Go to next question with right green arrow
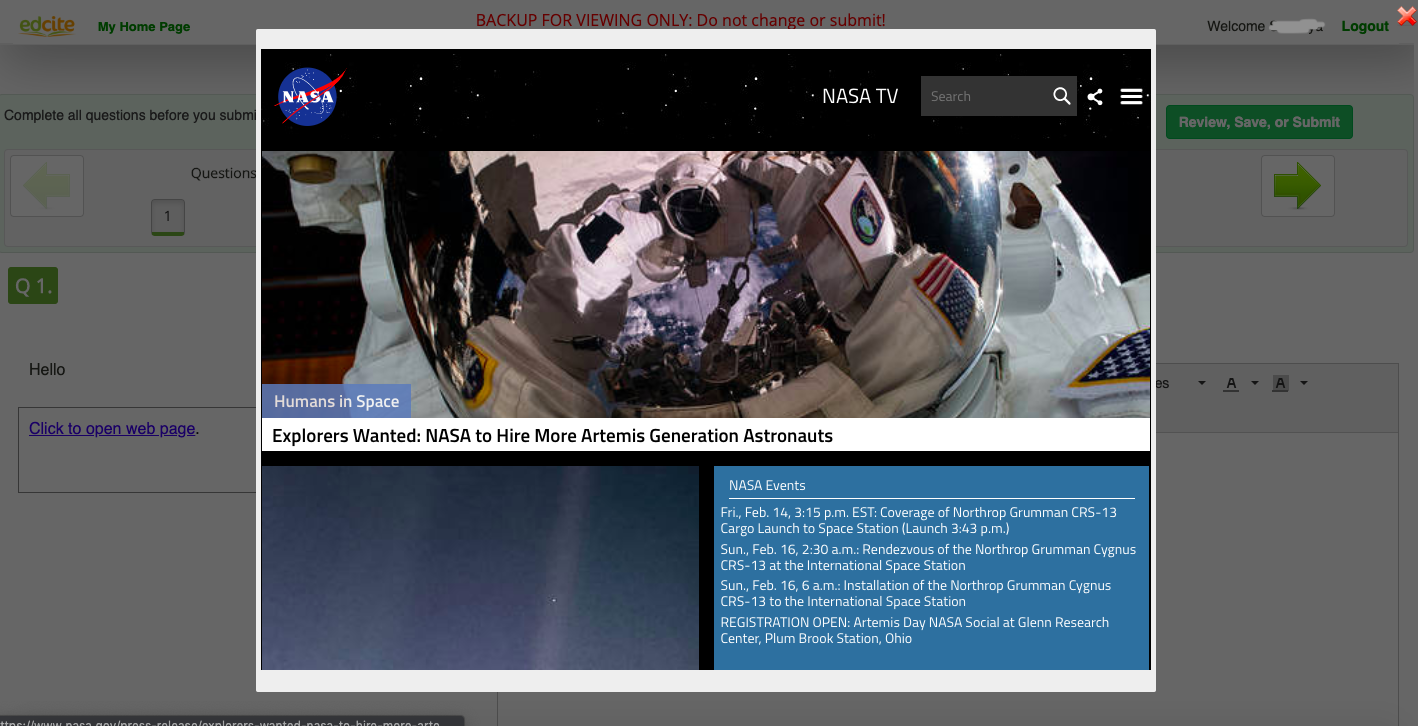This screenshot has height=726, width=1418. coord(1298,186)
